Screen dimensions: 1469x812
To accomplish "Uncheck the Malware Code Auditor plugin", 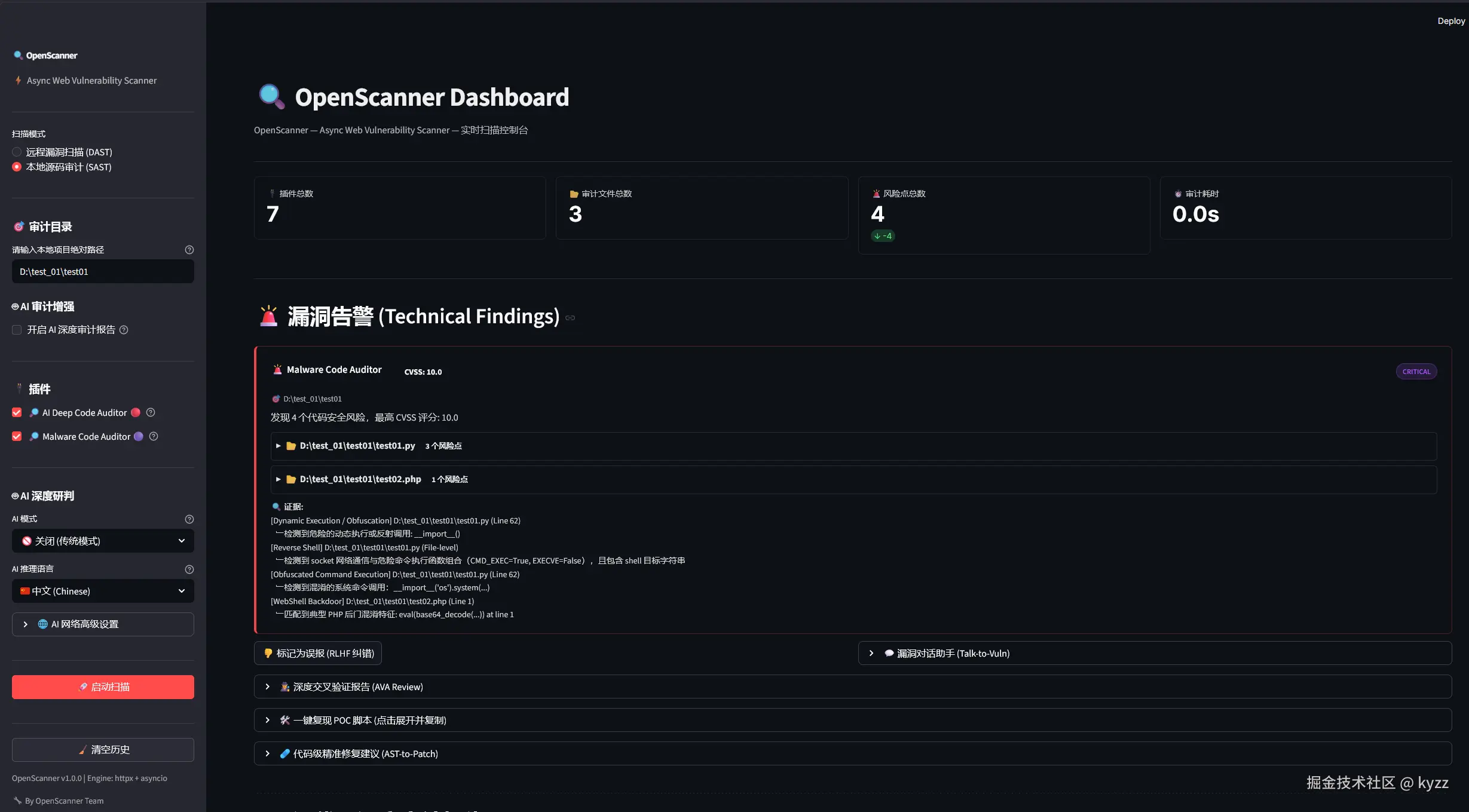I will (17, 436).
